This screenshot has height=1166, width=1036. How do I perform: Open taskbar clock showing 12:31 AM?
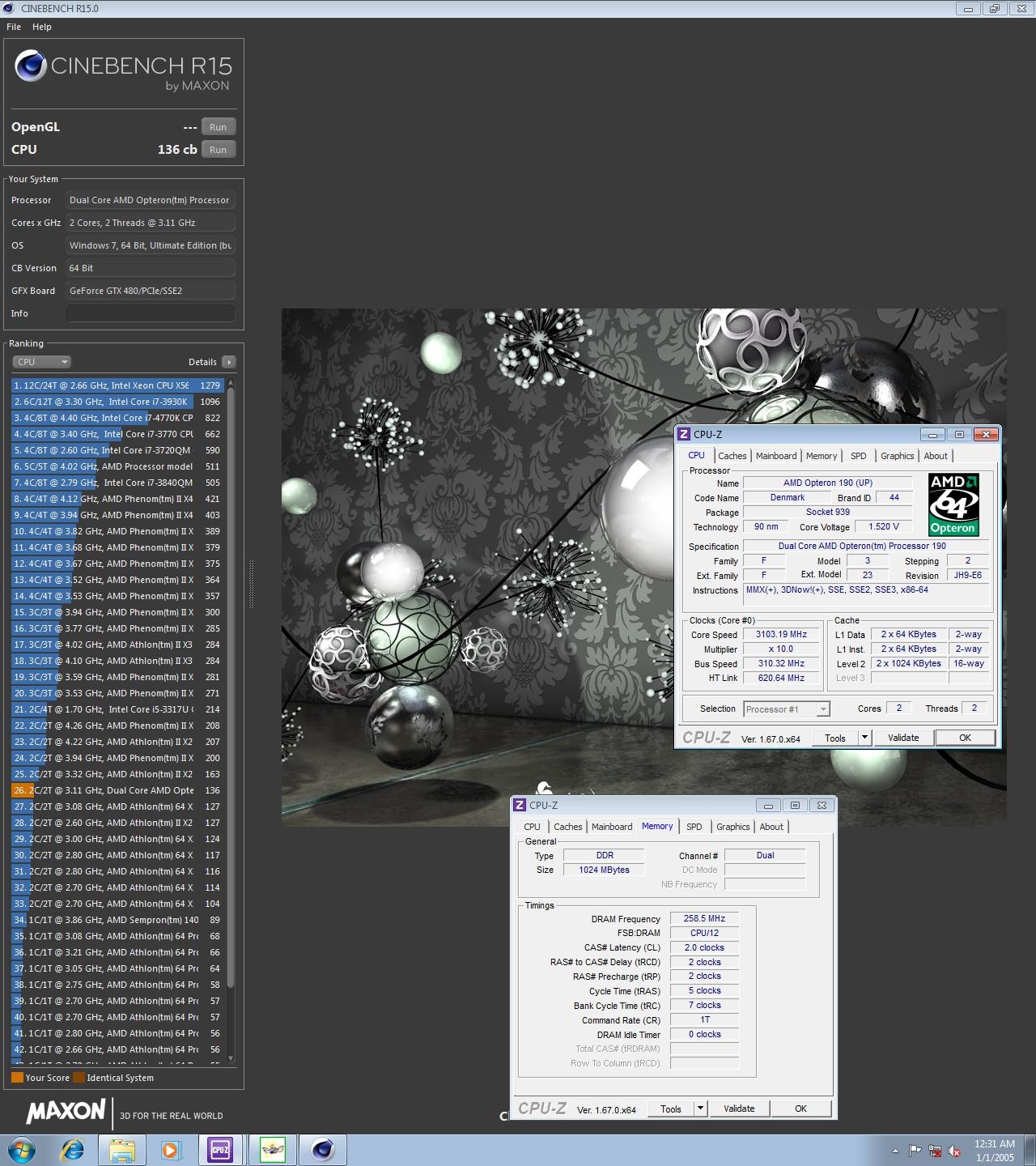point(995,1151)
